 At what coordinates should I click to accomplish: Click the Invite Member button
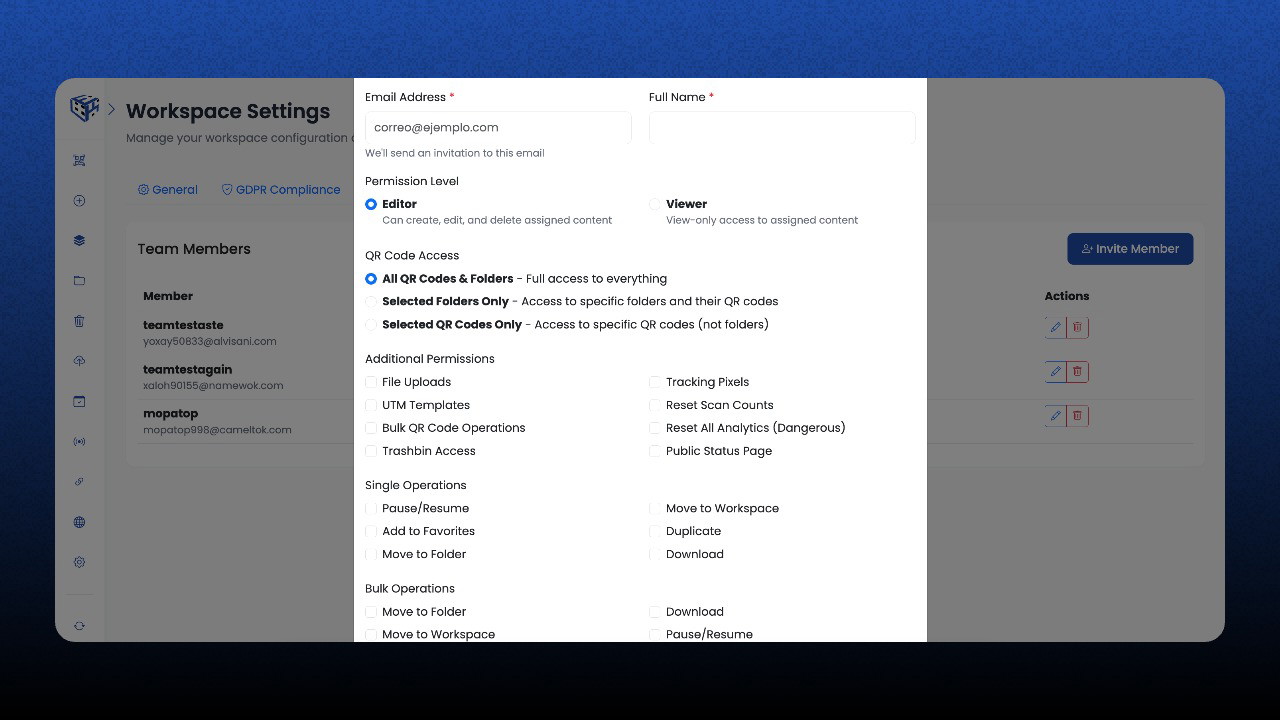point(1130,249)
